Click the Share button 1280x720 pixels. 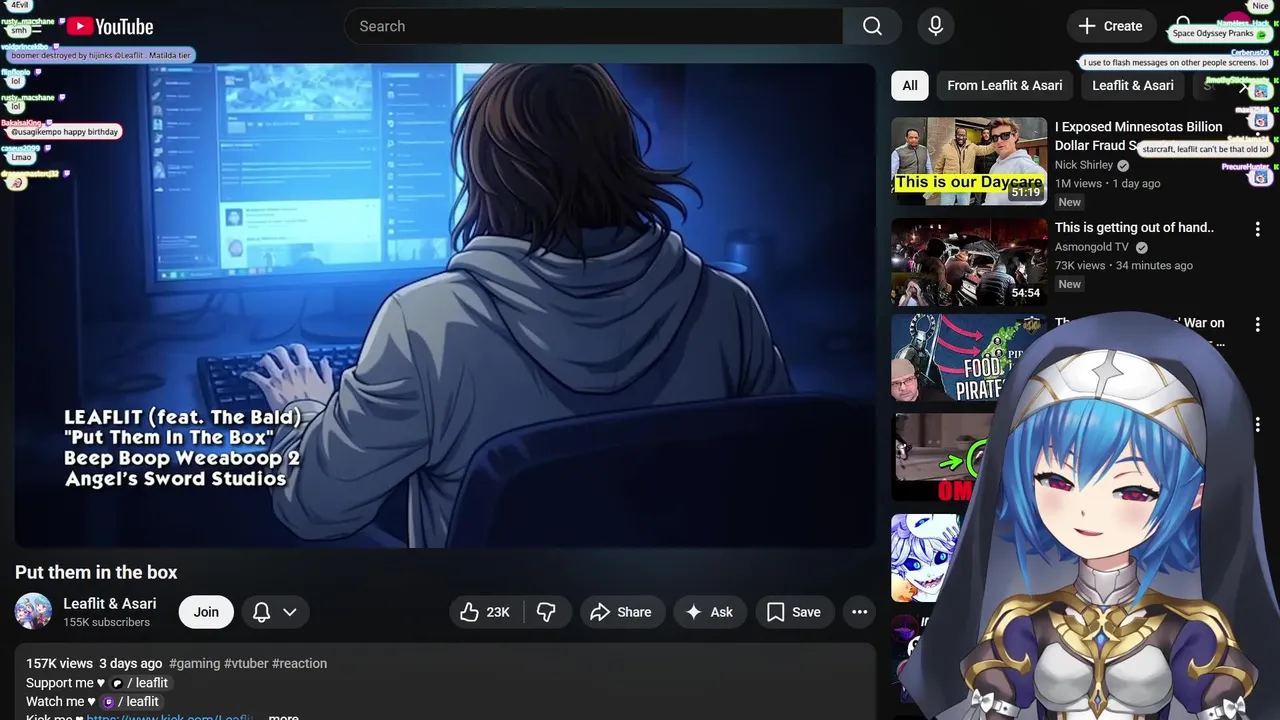click(621, 612)
